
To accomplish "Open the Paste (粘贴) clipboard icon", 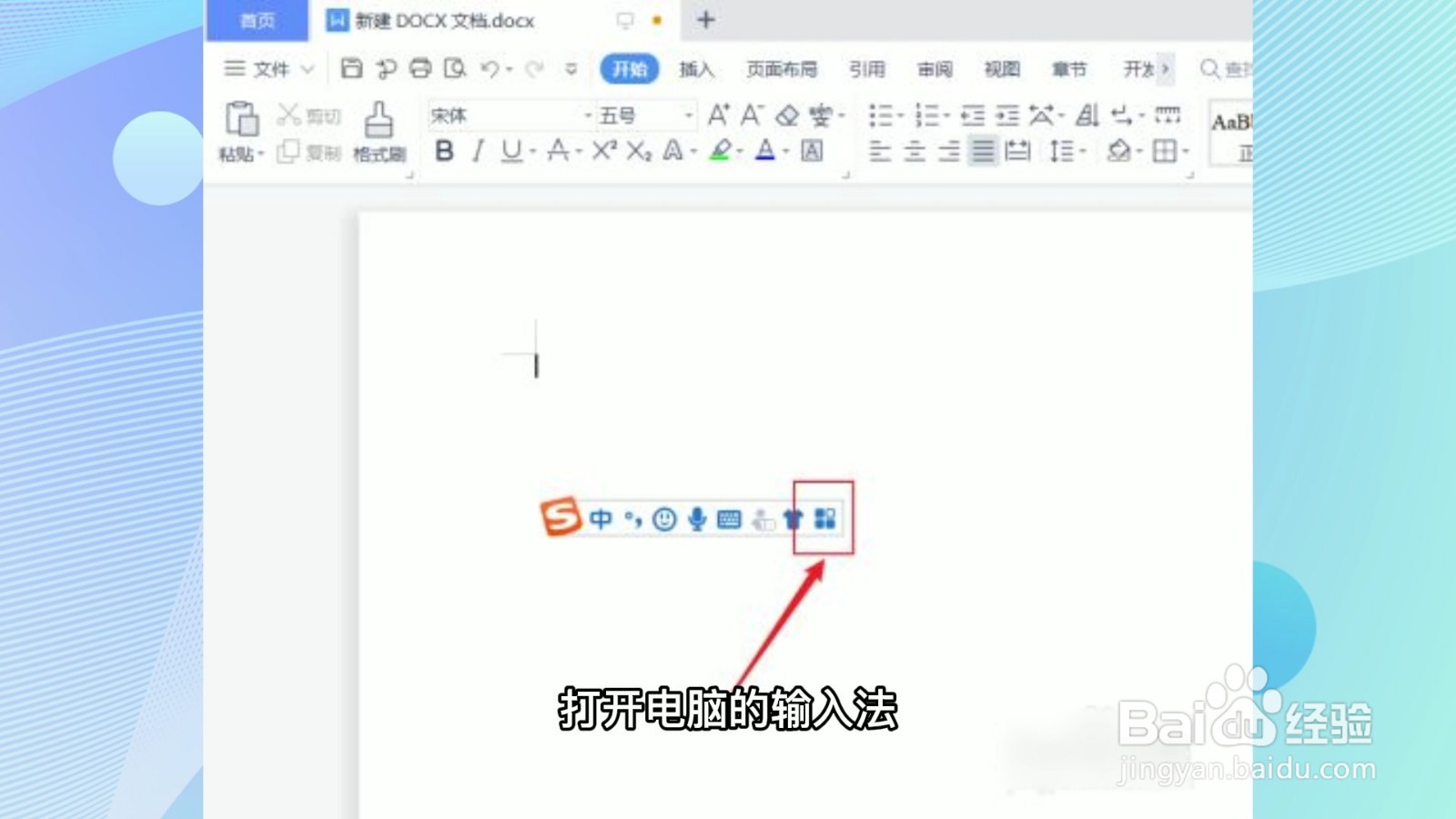I will pyautogui.click(x=241, y=118).
